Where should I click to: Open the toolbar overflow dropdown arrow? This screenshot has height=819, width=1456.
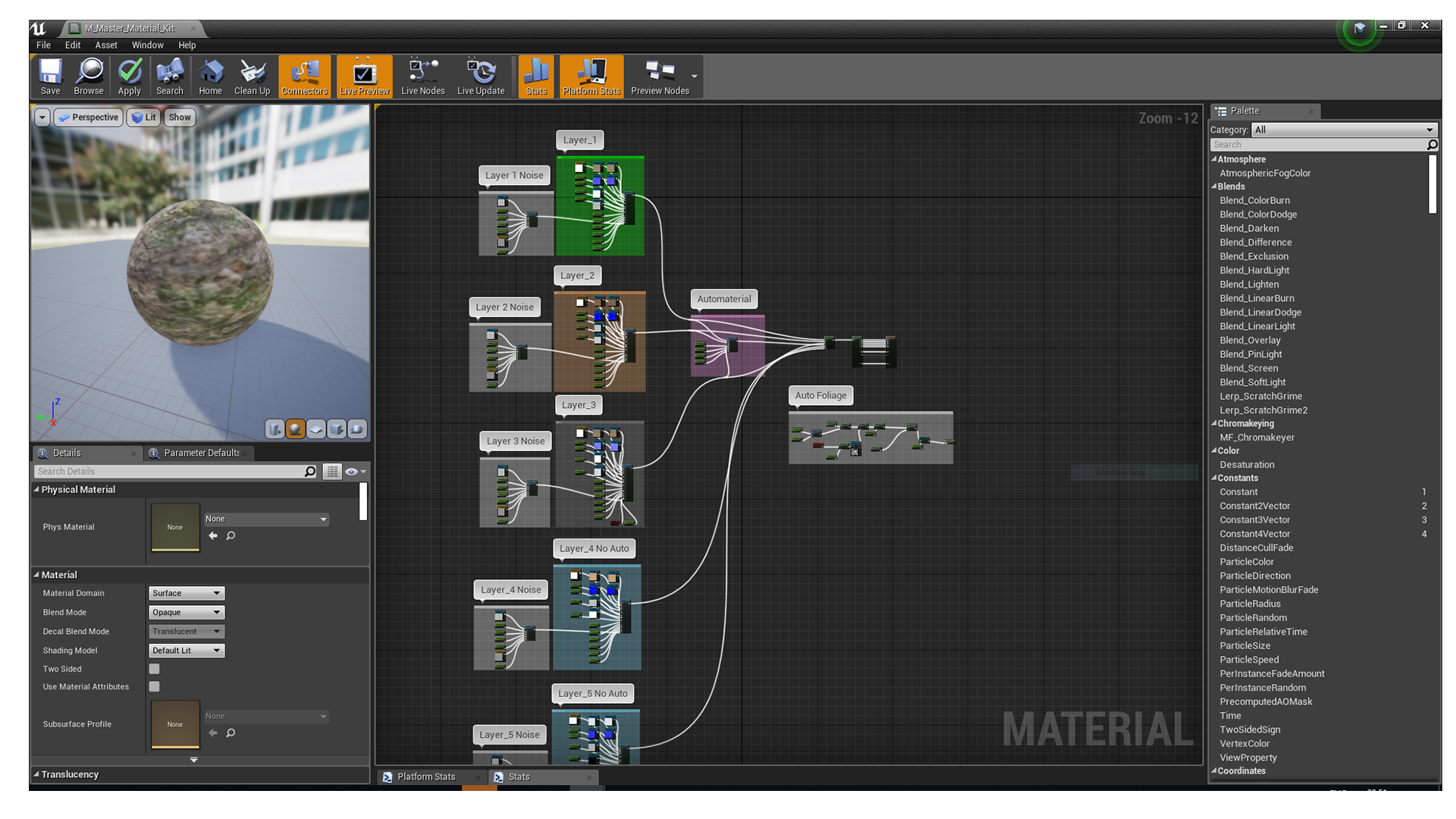695,77
